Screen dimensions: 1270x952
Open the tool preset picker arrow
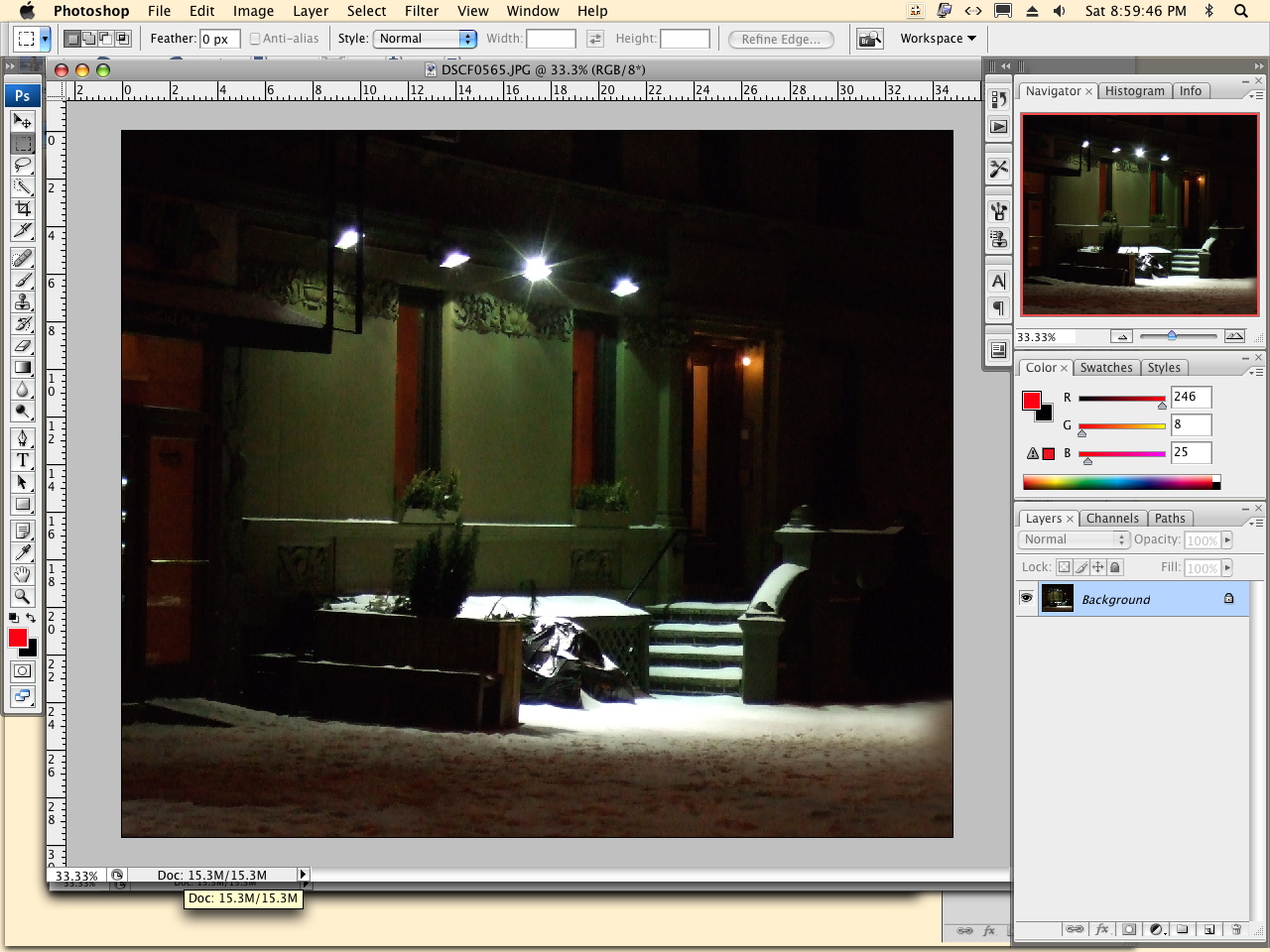[45, 39]
